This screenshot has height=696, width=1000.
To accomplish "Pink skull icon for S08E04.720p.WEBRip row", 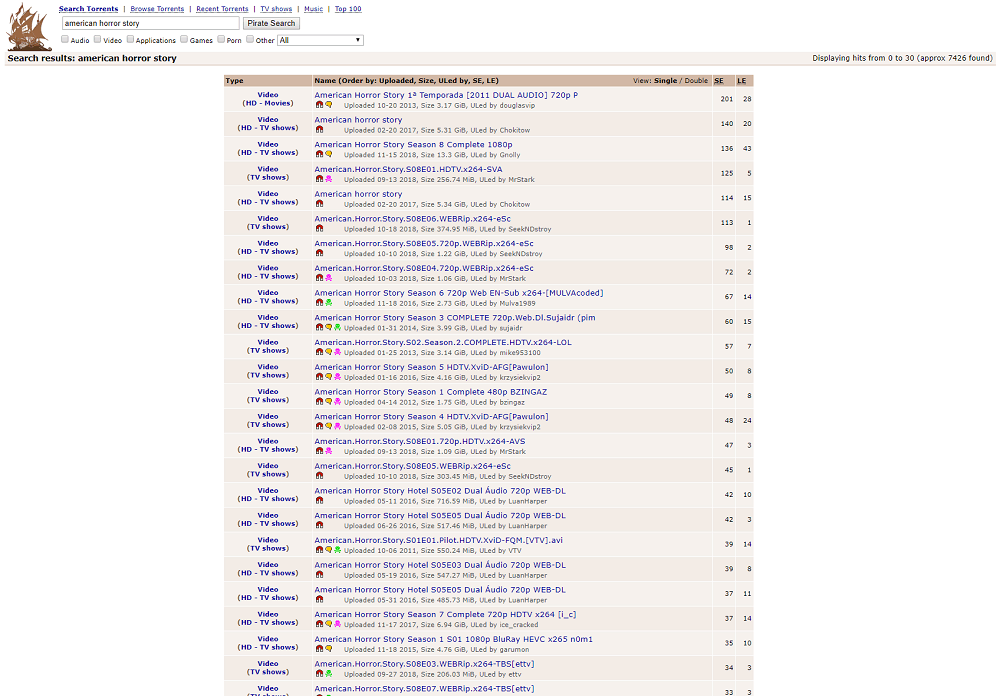I will coord(329,278).
